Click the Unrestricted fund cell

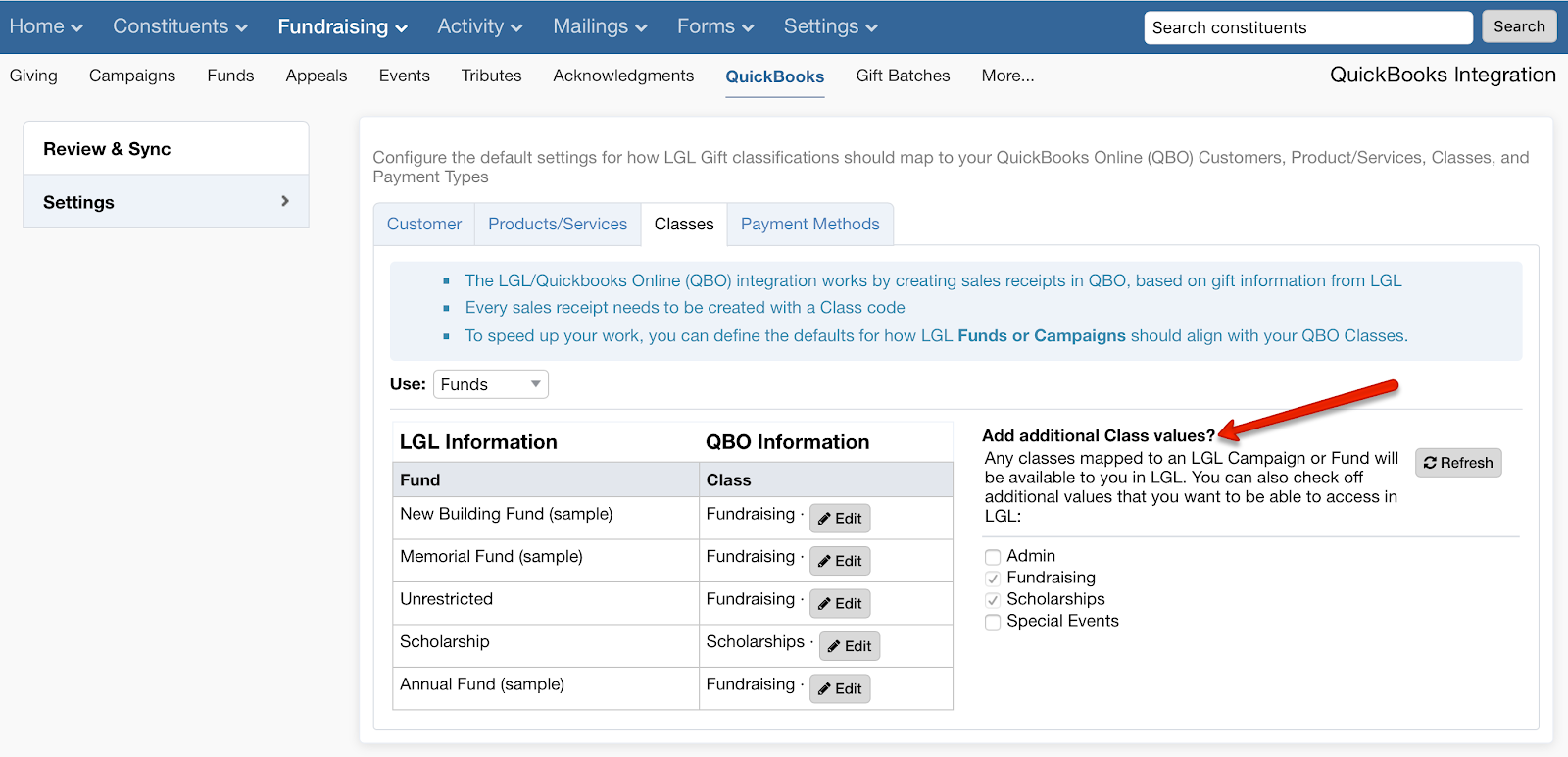coord(546,603)
